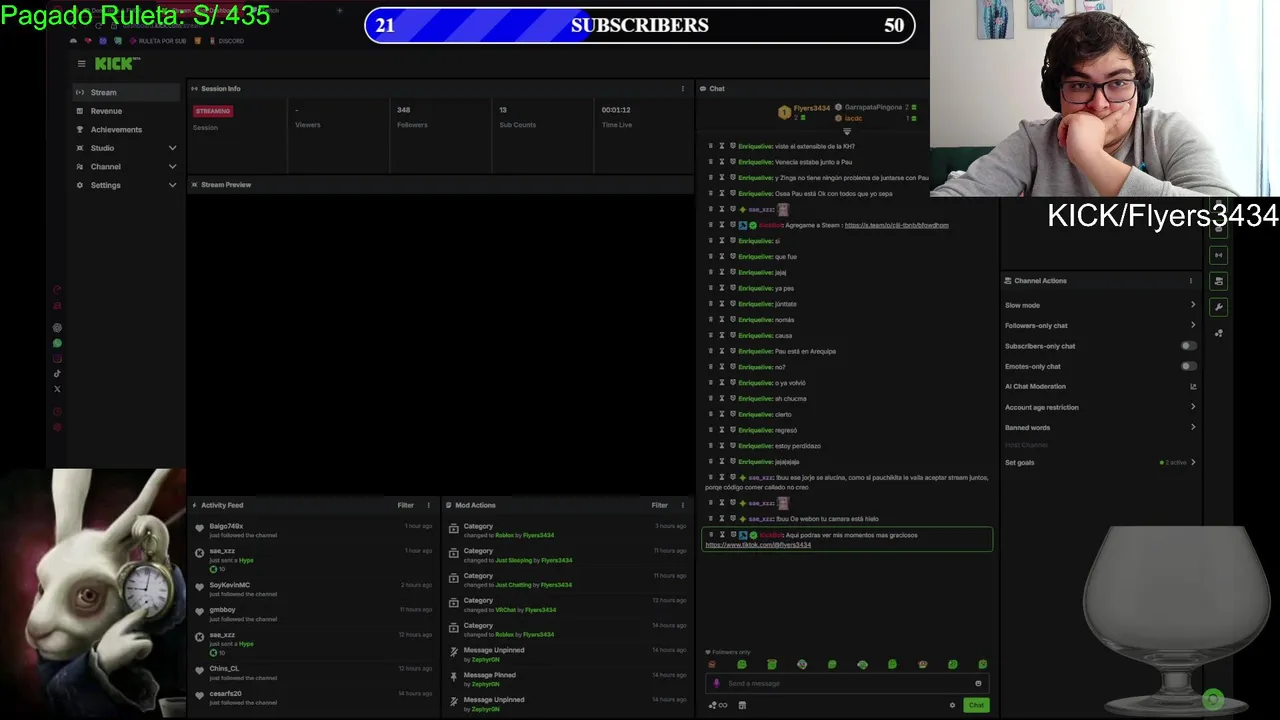Open the emoji picker in message box
This screenshot has width=1280, height=720.
(x=978, y=683)
